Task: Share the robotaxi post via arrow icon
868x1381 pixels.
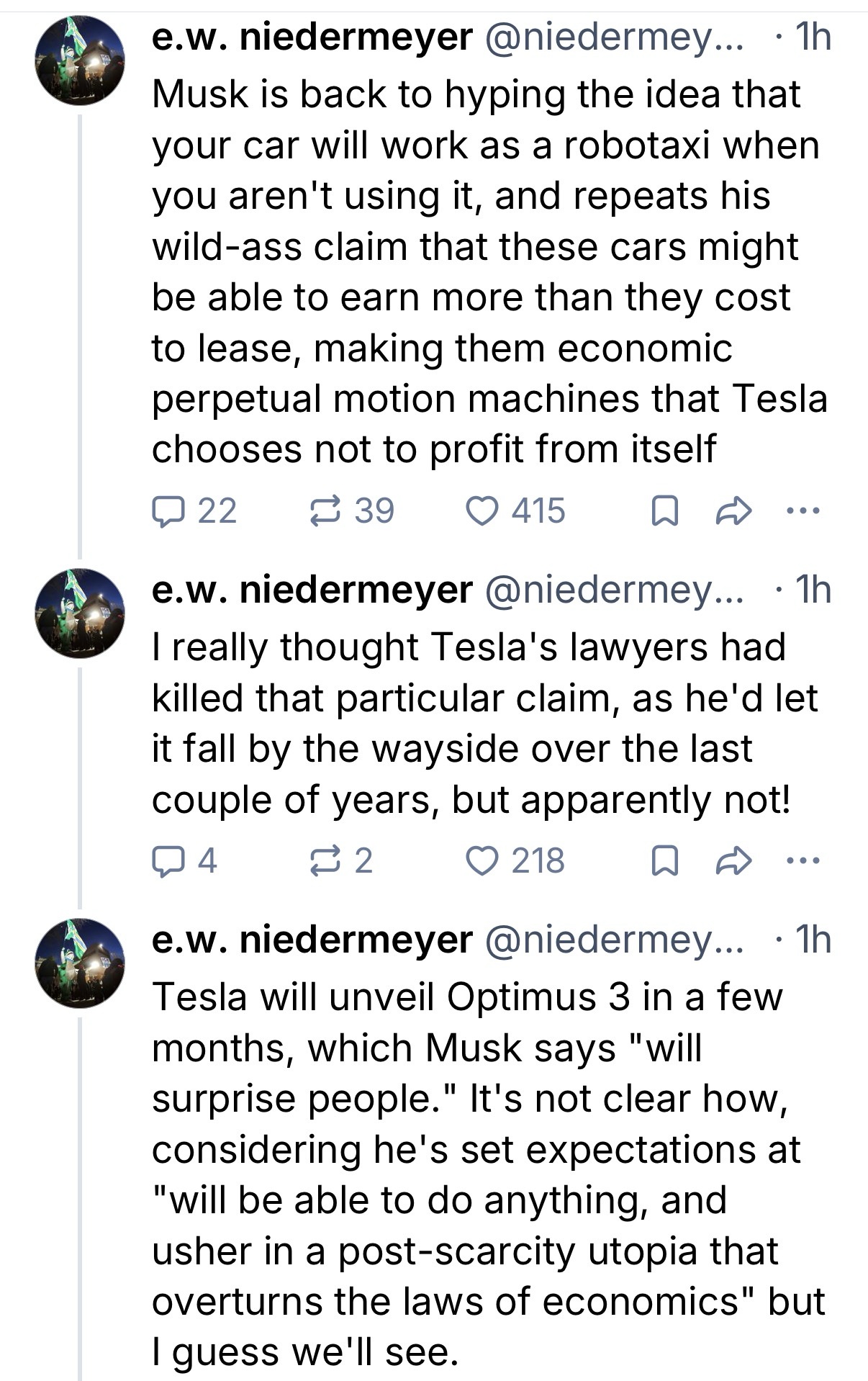Action: (x=733, y=512)
